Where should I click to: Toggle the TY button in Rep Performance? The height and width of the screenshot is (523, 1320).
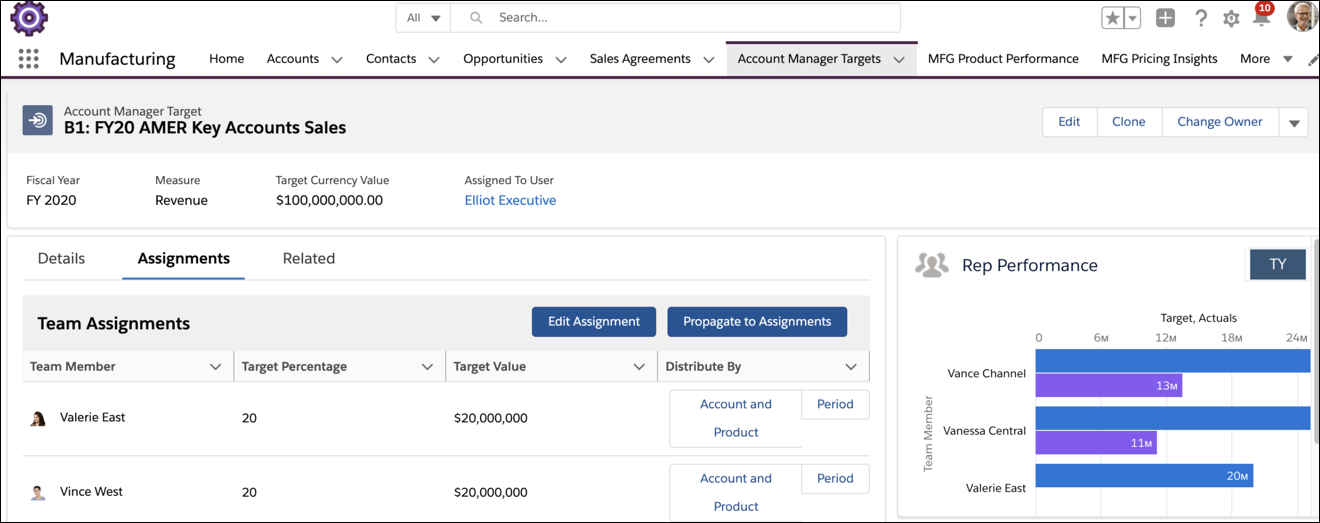click(1278, 264)
